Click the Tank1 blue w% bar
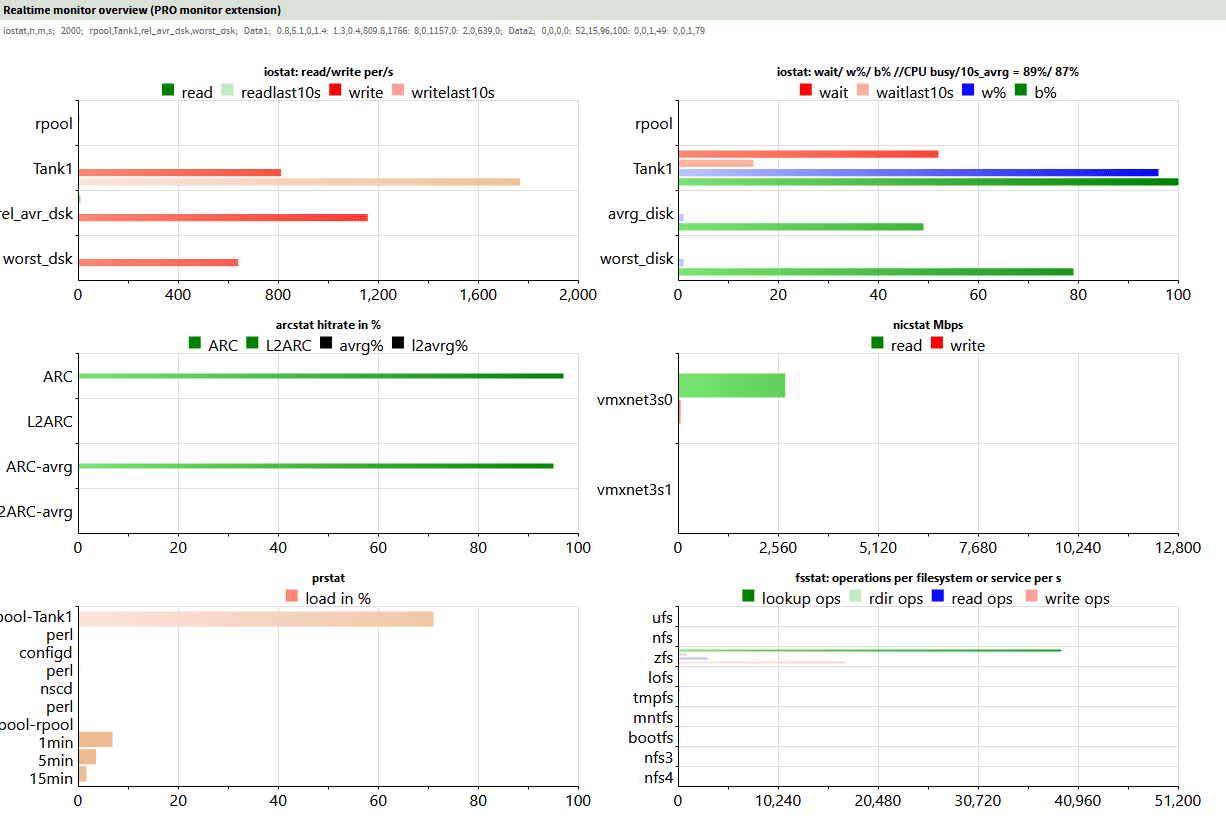The height and width of the screenshot is (819, 1226). pos(918,172)
